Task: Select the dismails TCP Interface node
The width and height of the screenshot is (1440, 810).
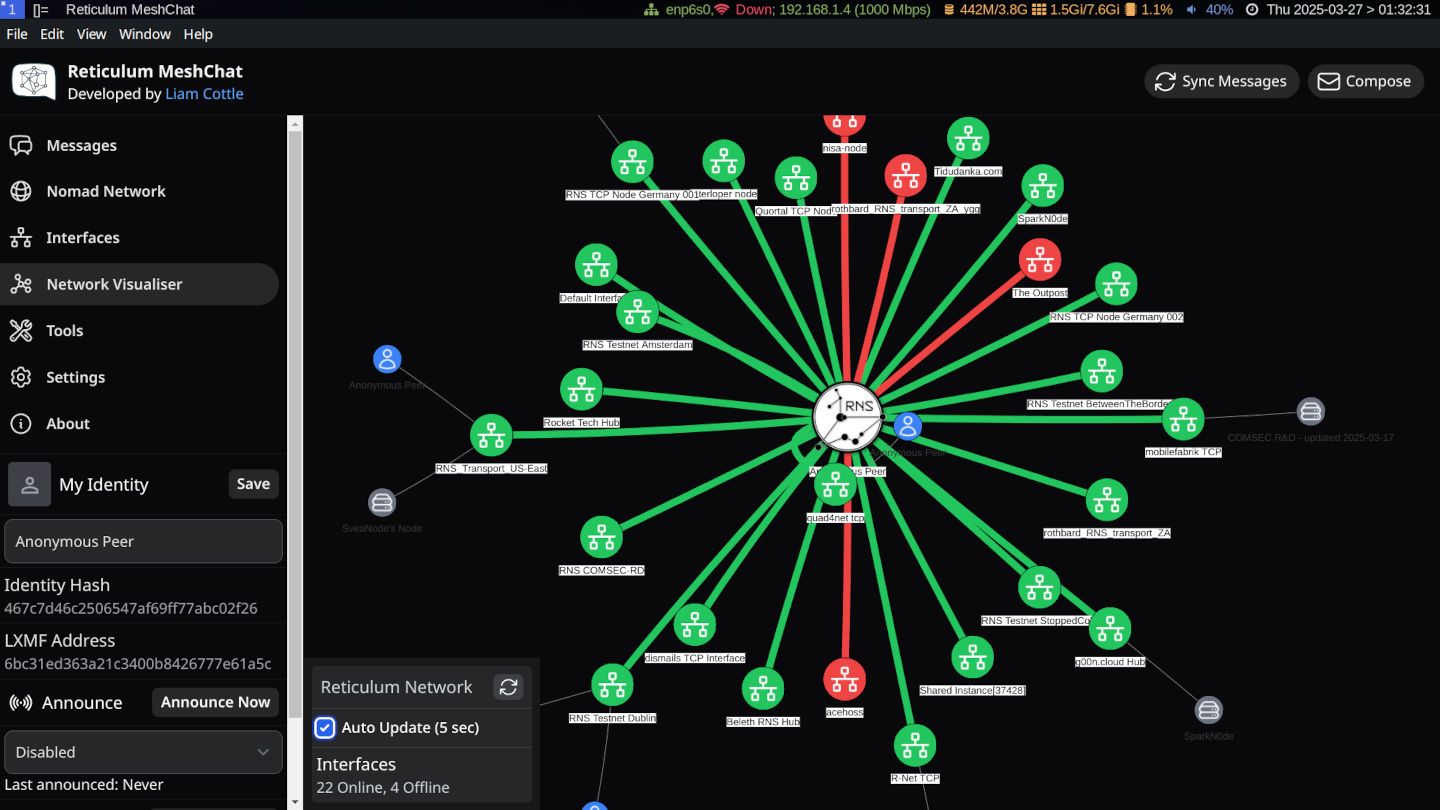Action: (x=695, y=625)
